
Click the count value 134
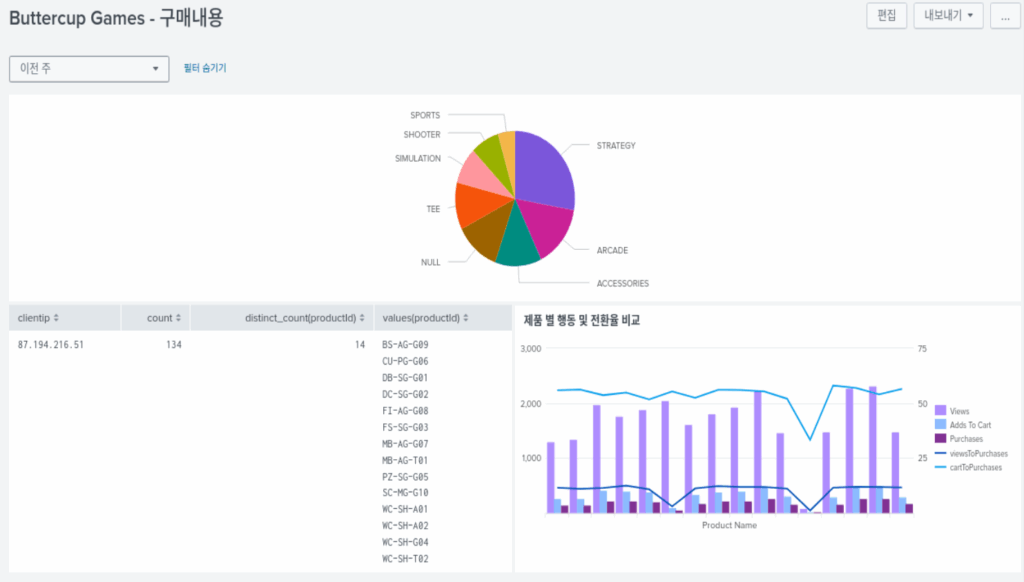(174, 344)
